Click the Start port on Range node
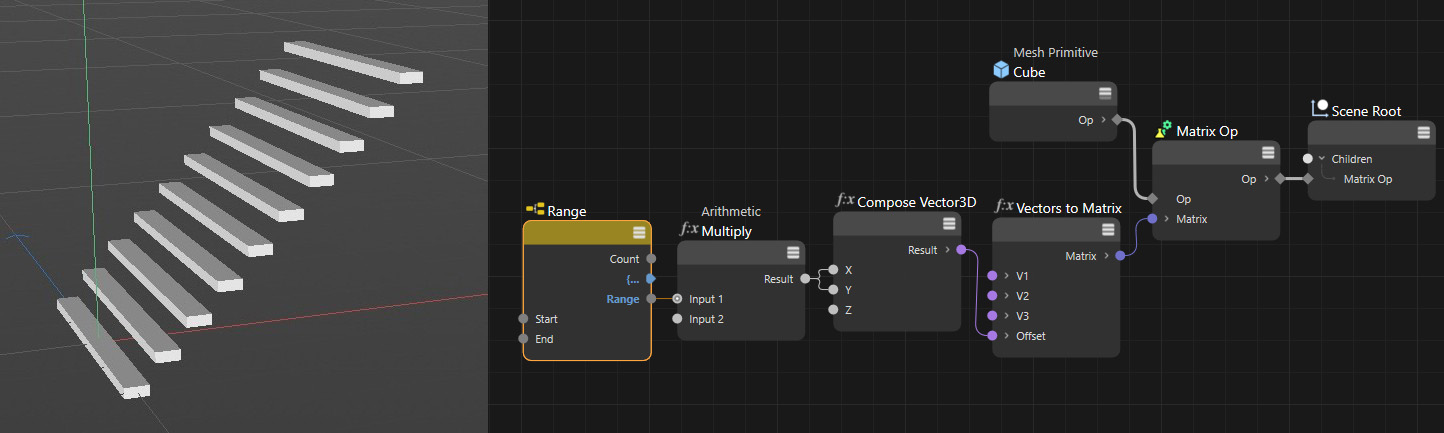Image resolution: width=1444 pixels, height=433 pixels. [x=523, y=319]
